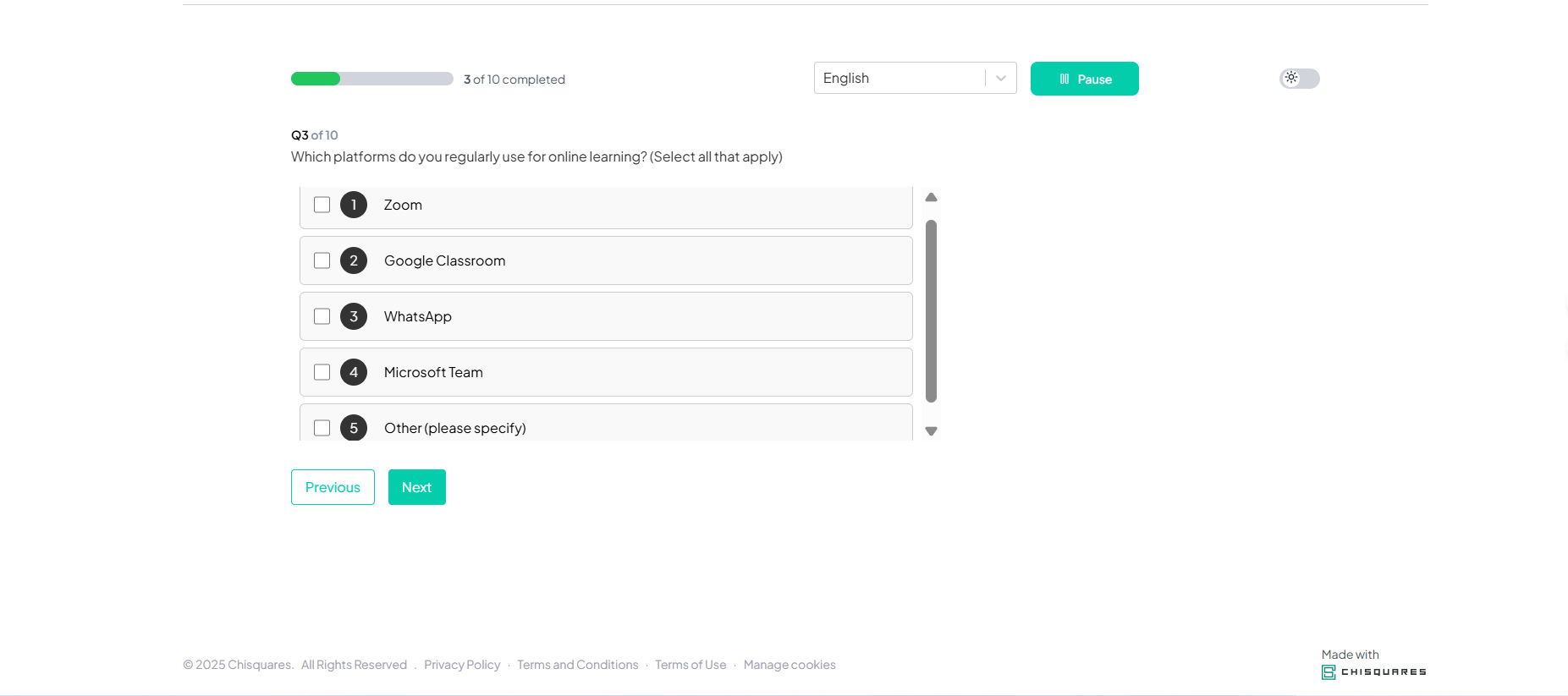The image size is (1568, 696).
Task: Click the number 1 badge for Zoom
Action: click(x=354, y=205)
